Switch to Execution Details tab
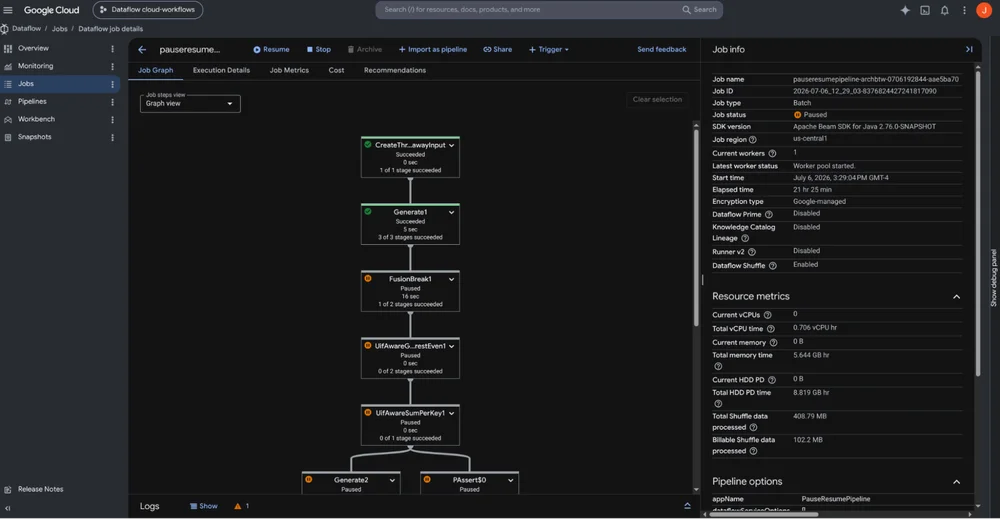Viewport: 1000px width, 519px height. pyautogui.click(x=221, y=70)
